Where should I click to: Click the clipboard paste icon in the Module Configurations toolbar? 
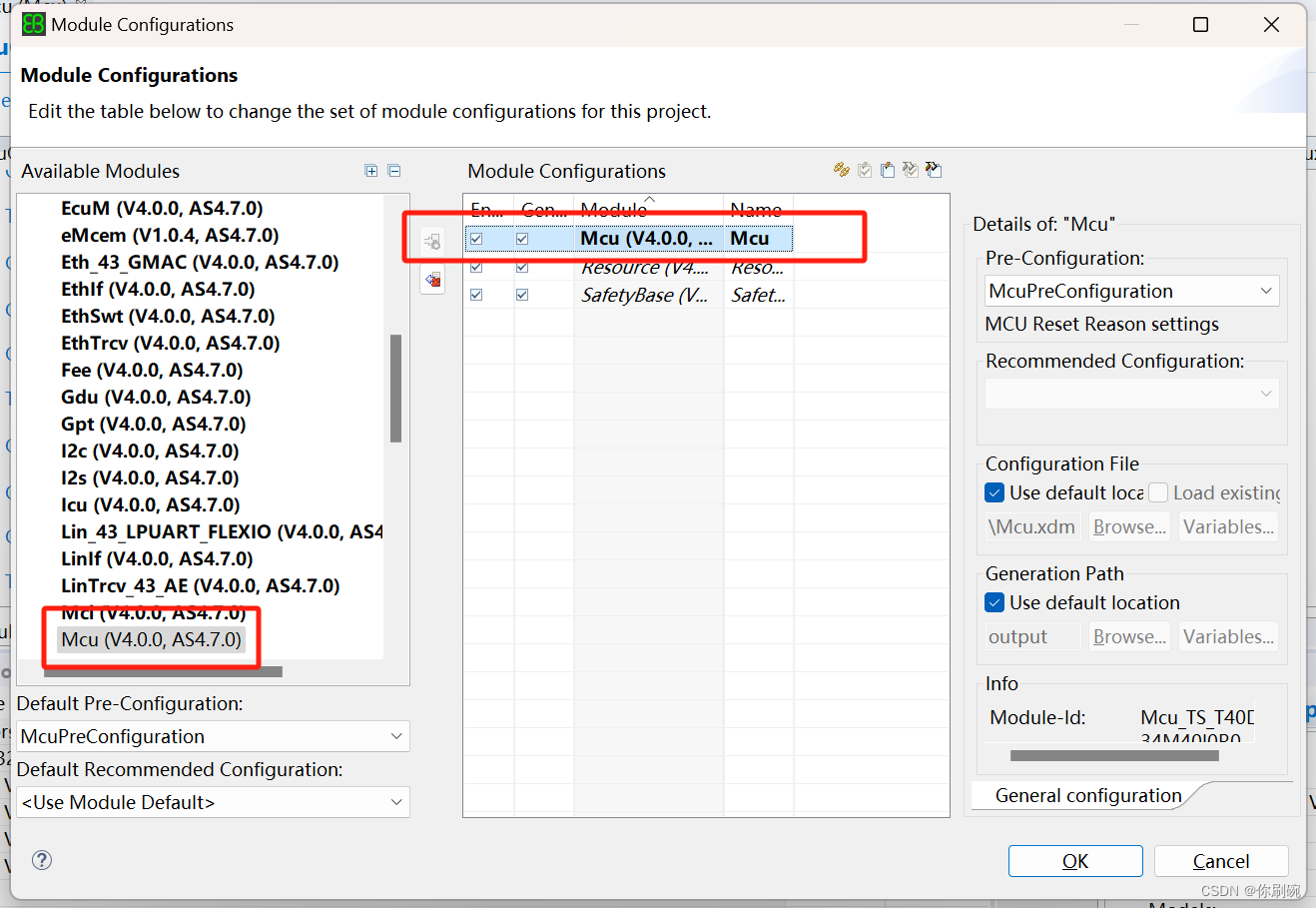(x=888, y=170)
